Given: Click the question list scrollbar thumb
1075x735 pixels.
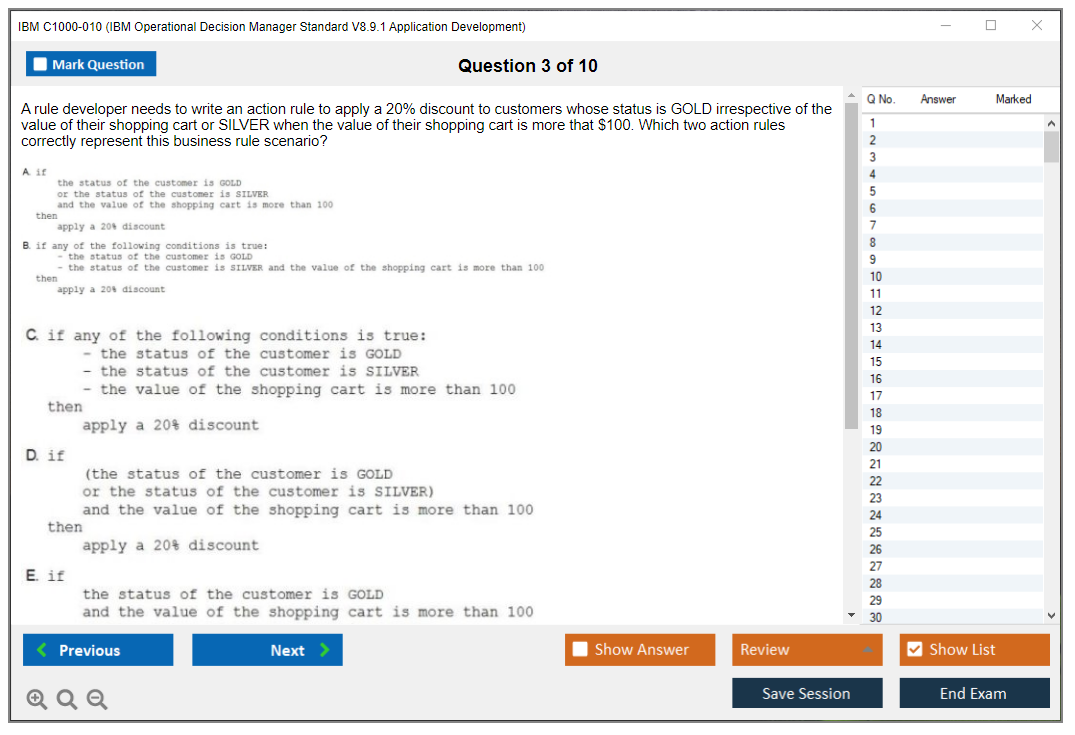Looking at the screenshot, I should (1051, 146).
